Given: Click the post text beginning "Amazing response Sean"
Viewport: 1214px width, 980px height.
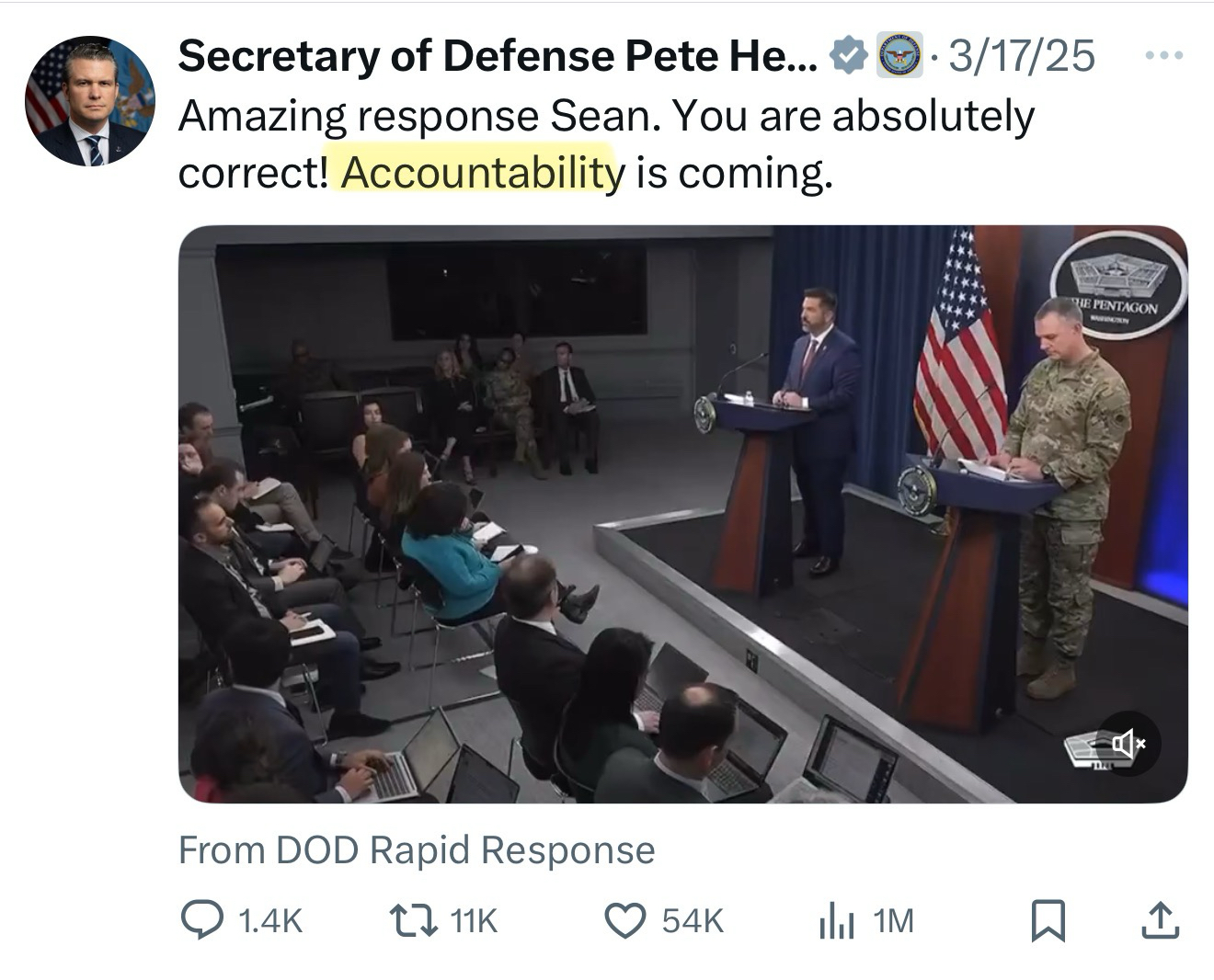Looking at the screenshot, I should point(605,117).
